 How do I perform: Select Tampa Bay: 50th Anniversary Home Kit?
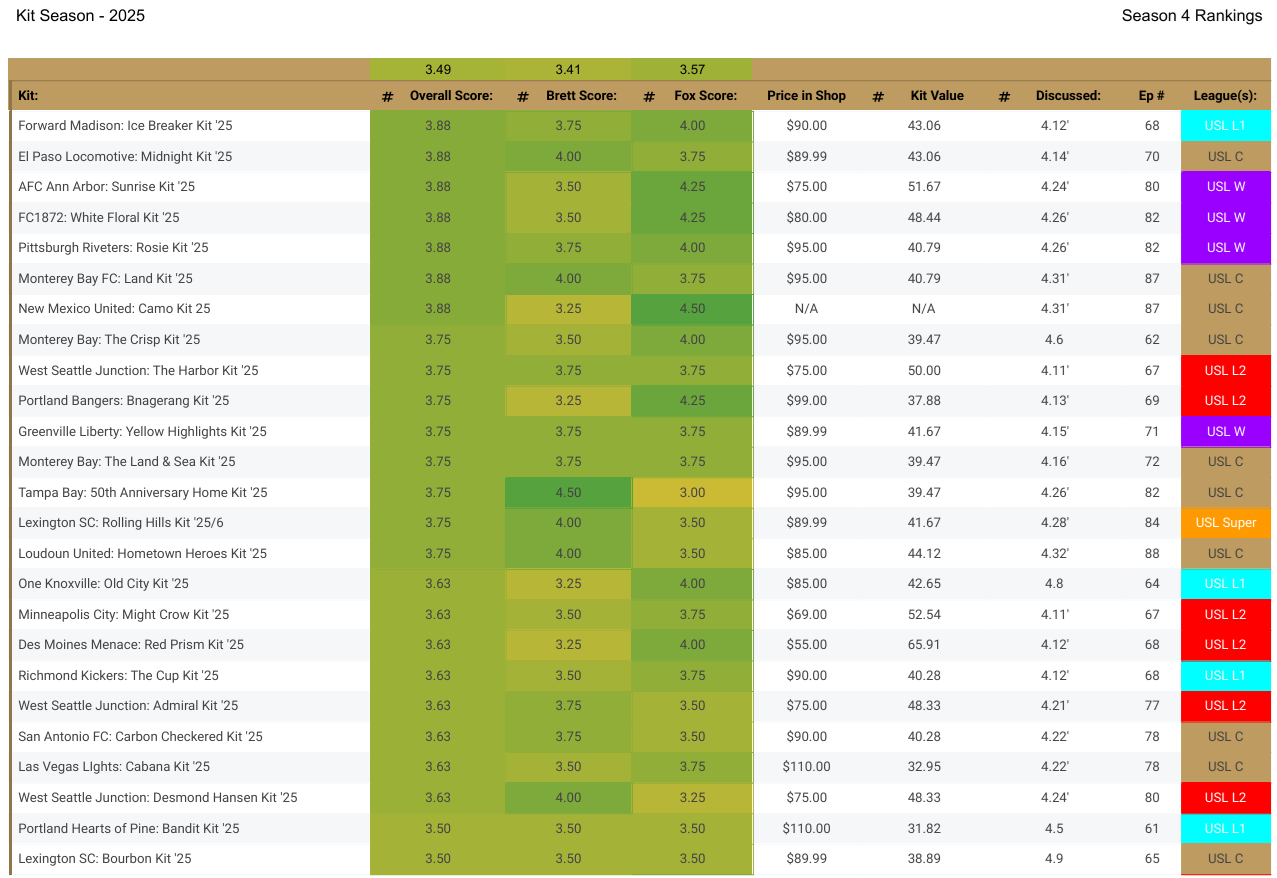coord(143,493)
